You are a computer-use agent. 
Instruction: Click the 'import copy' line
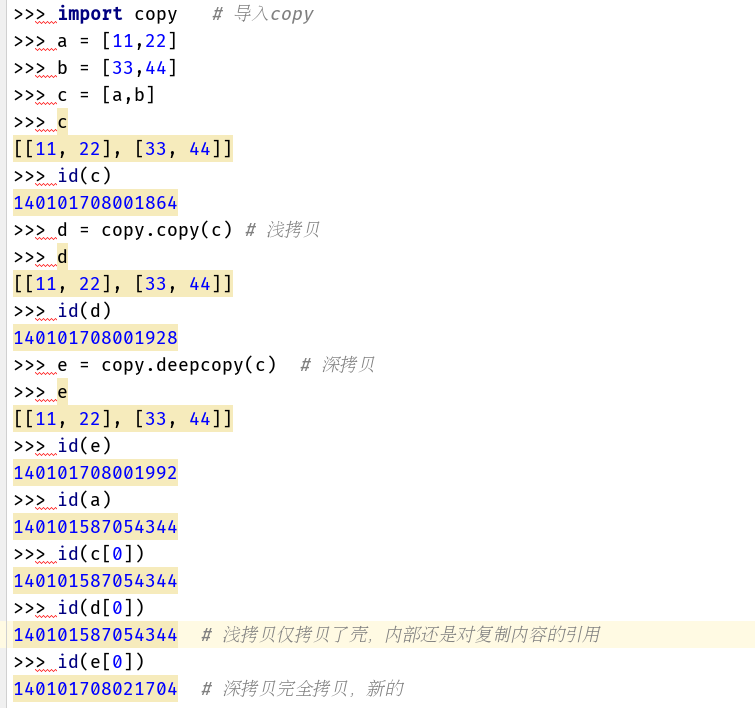coord(117,14)
